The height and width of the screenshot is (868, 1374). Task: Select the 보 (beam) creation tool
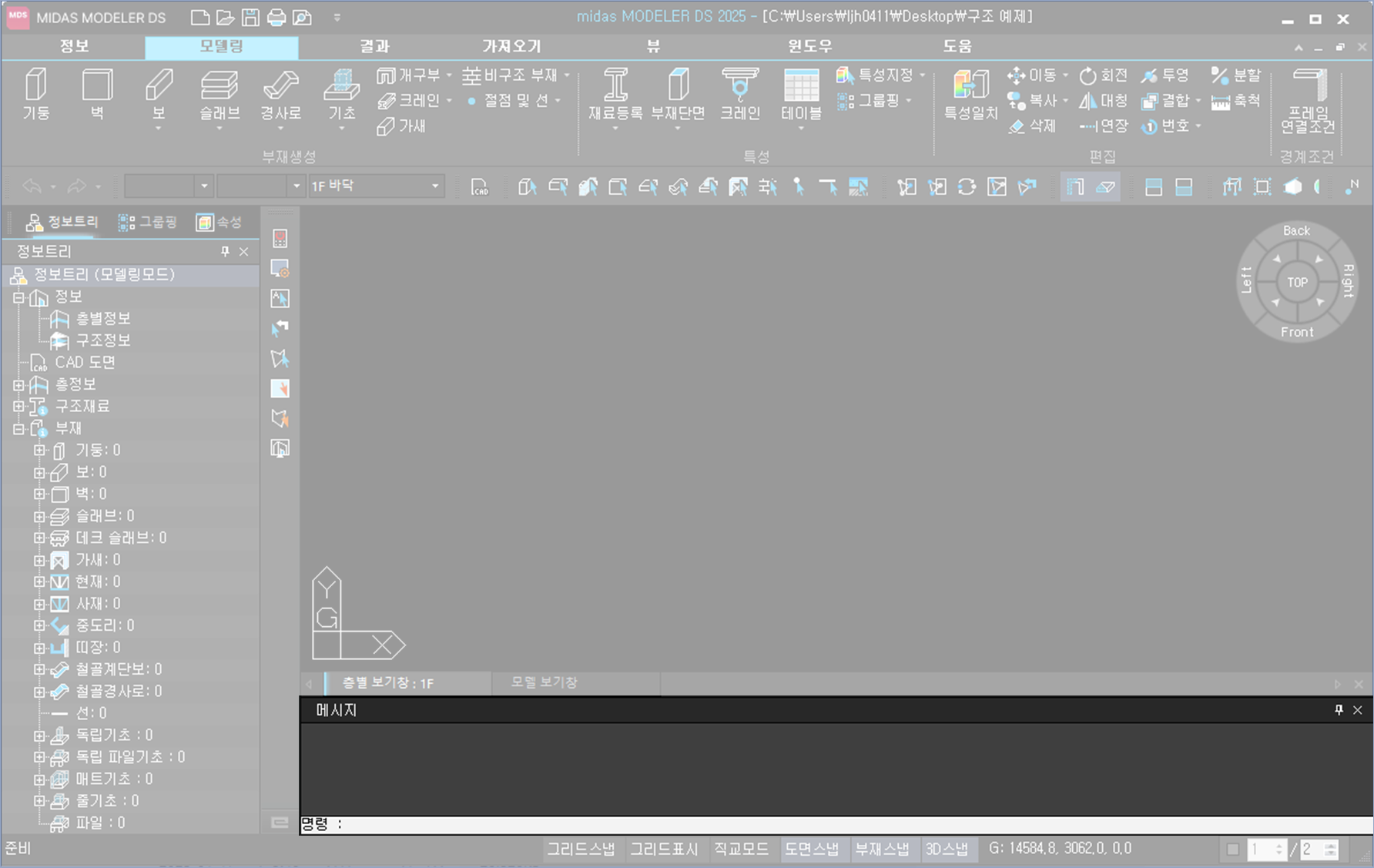click(x=159, y=96)
